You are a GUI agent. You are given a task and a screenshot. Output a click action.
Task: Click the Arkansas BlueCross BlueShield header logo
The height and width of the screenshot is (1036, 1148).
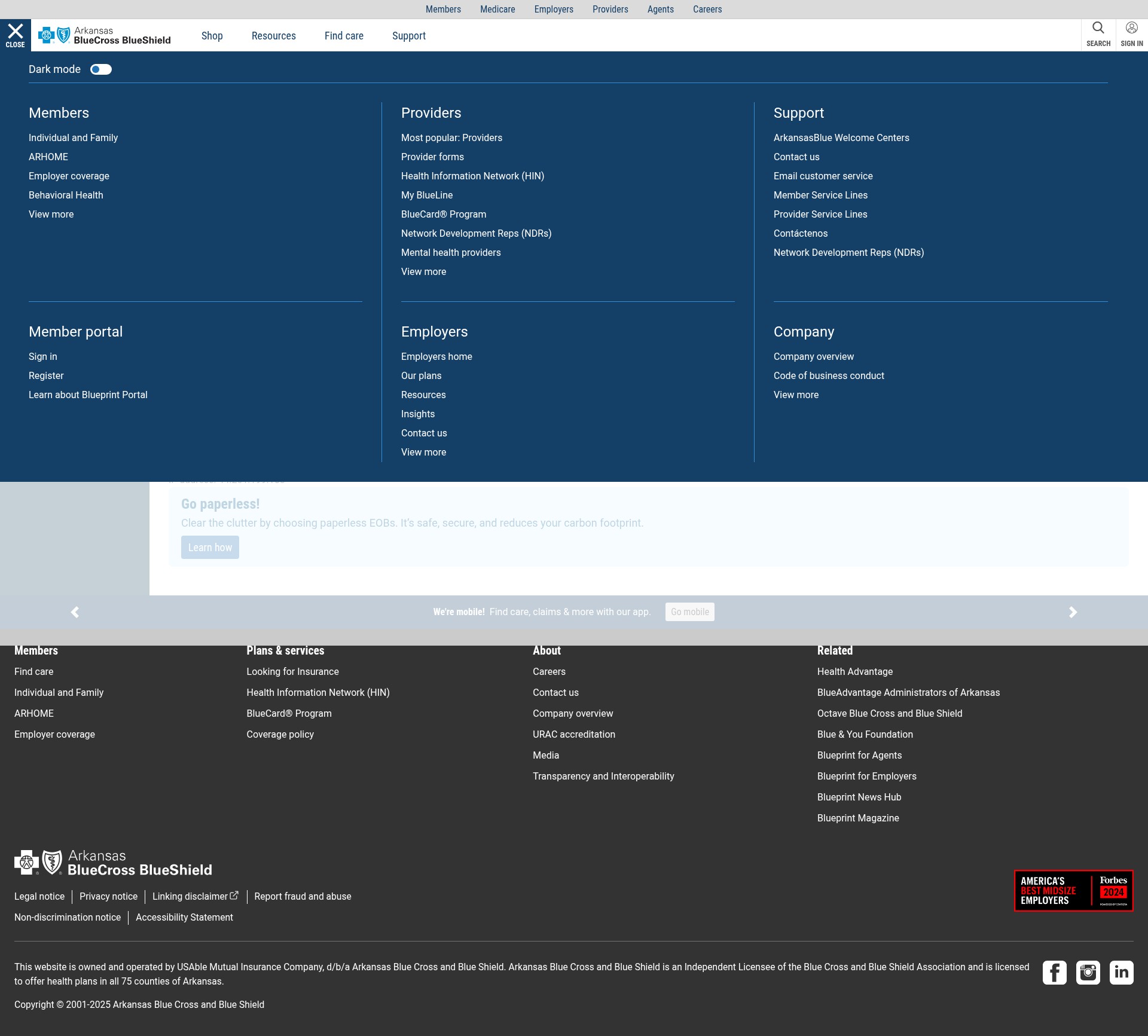click(x=105, y=36)
